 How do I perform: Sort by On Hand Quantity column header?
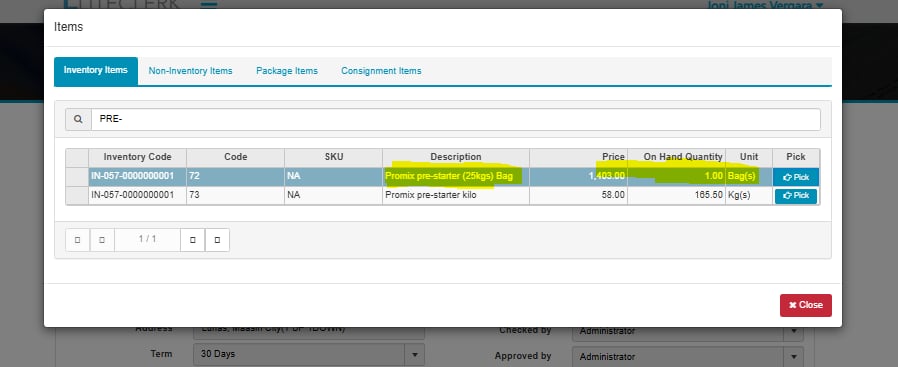tap(676, 157)
